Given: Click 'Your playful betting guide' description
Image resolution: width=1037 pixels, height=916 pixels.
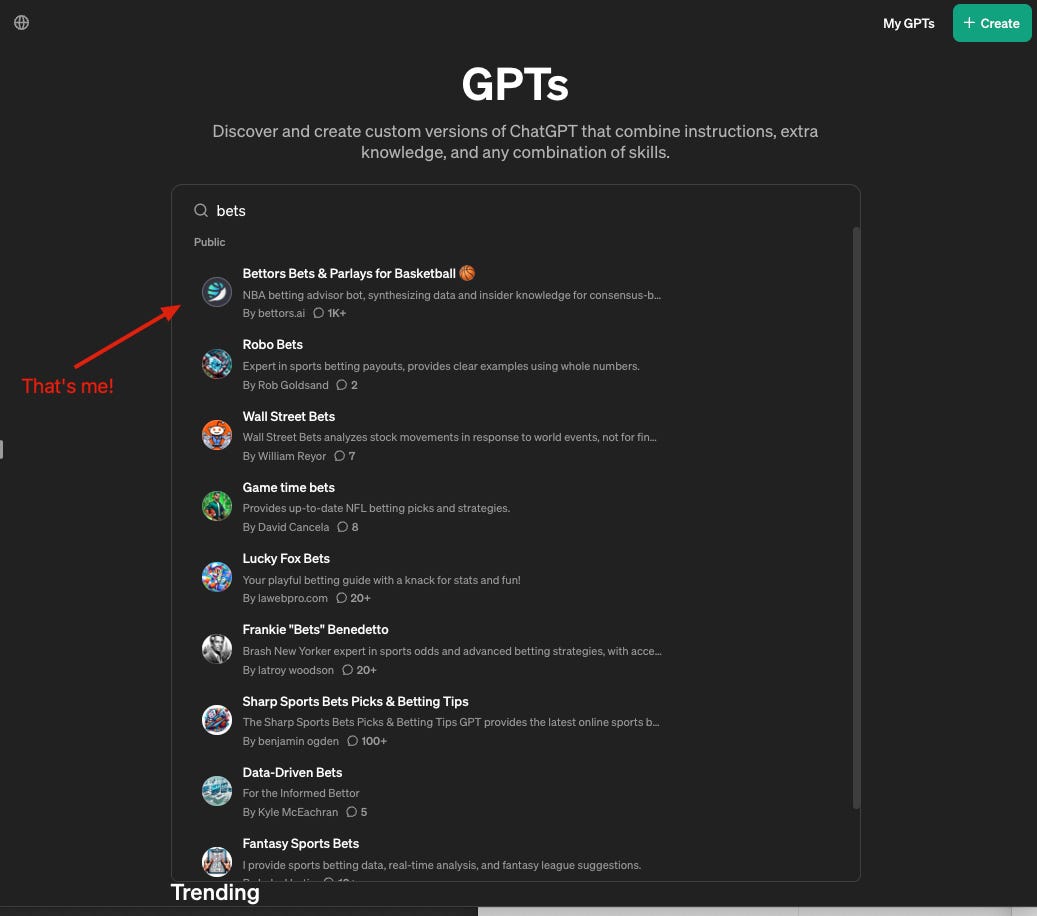Looking at the screenshot, I should coord(381,580).
